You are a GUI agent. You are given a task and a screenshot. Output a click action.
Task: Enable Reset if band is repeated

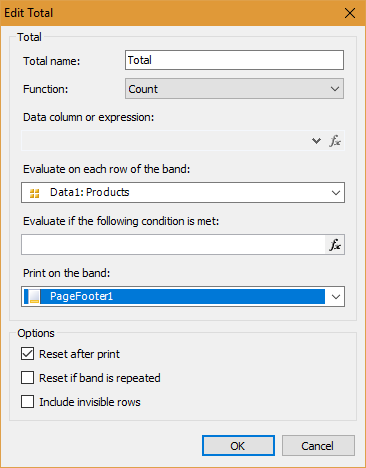(27, 378)
